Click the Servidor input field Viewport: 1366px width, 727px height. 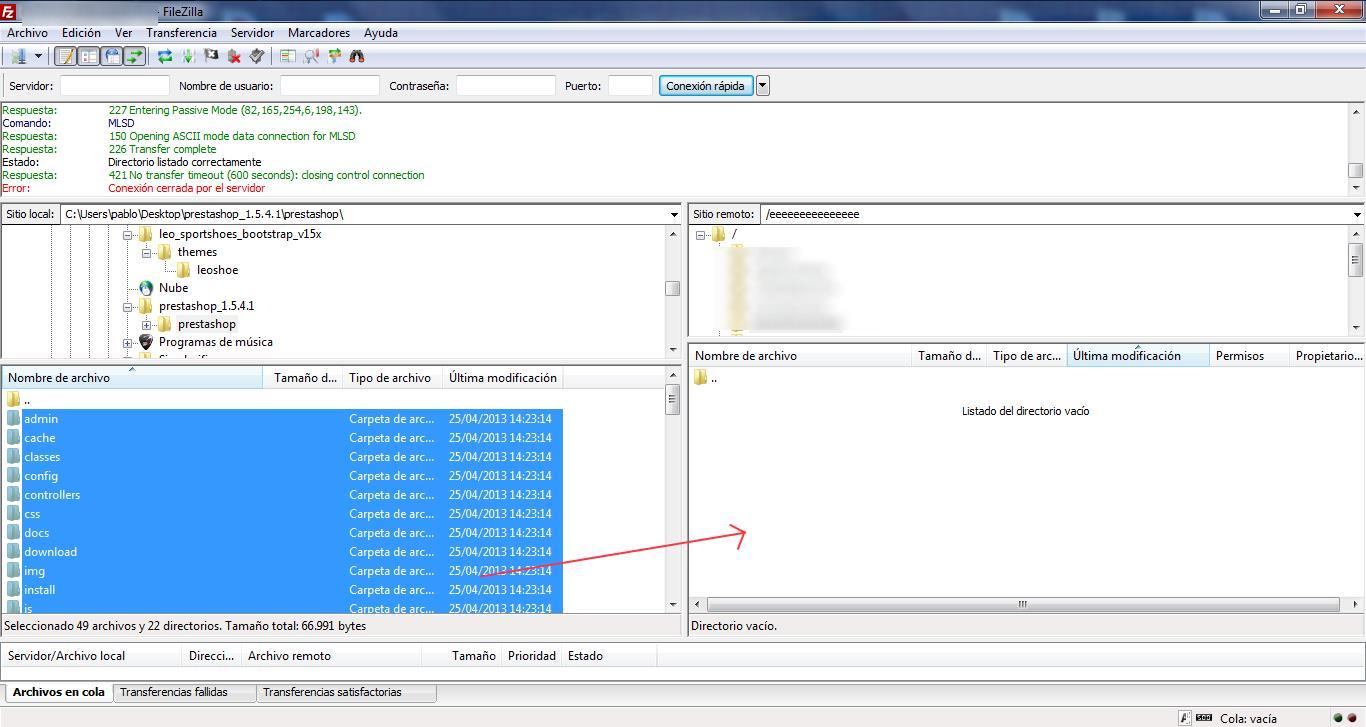(x=114, y=86)
